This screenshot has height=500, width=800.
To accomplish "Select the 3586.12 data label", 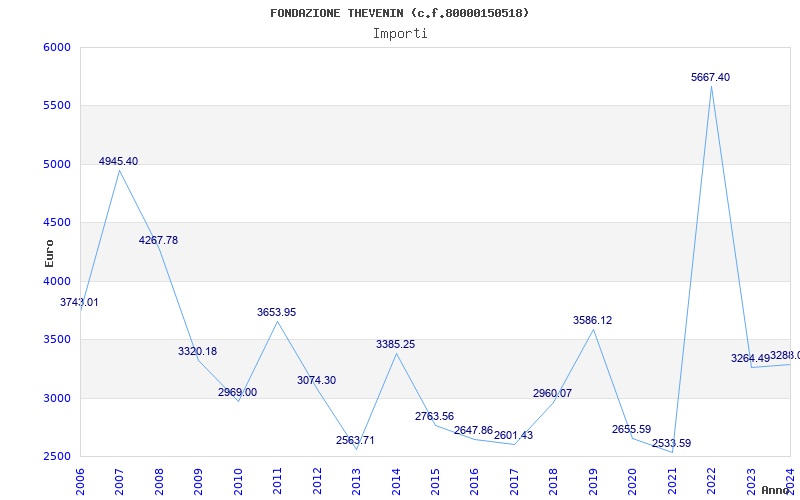I will (592, 320).
